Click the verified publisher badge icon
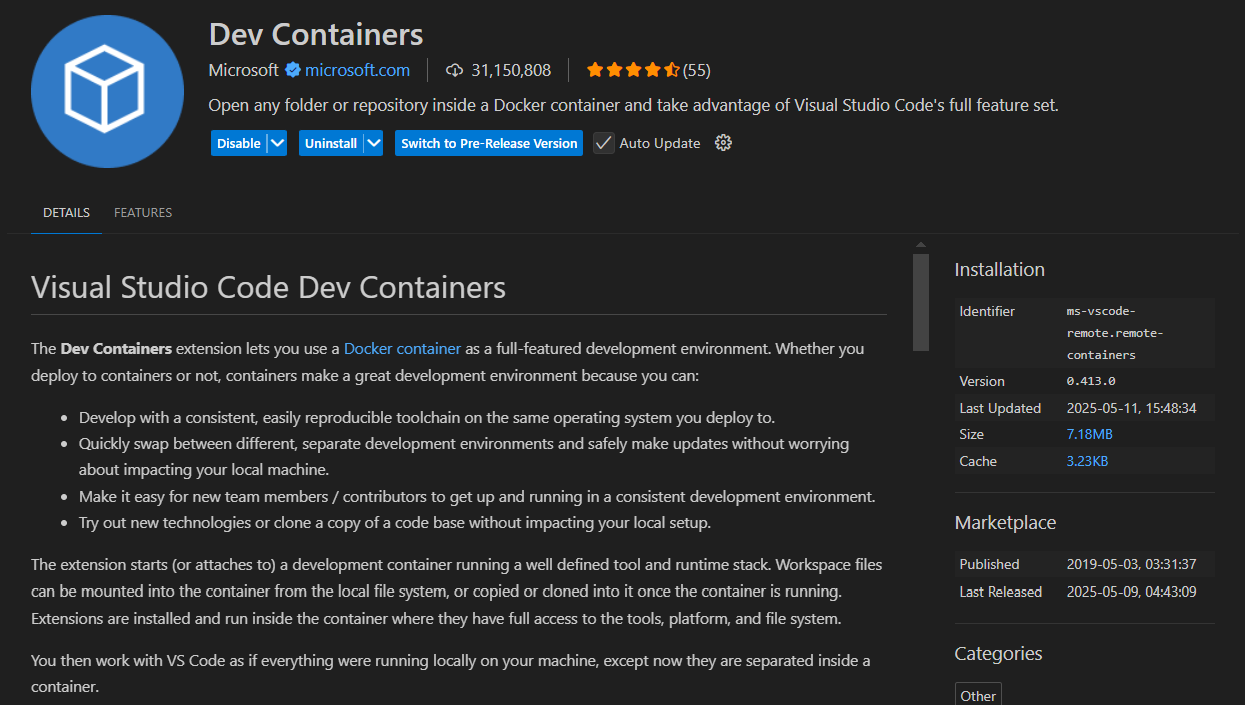 click(x=293, y=70)
